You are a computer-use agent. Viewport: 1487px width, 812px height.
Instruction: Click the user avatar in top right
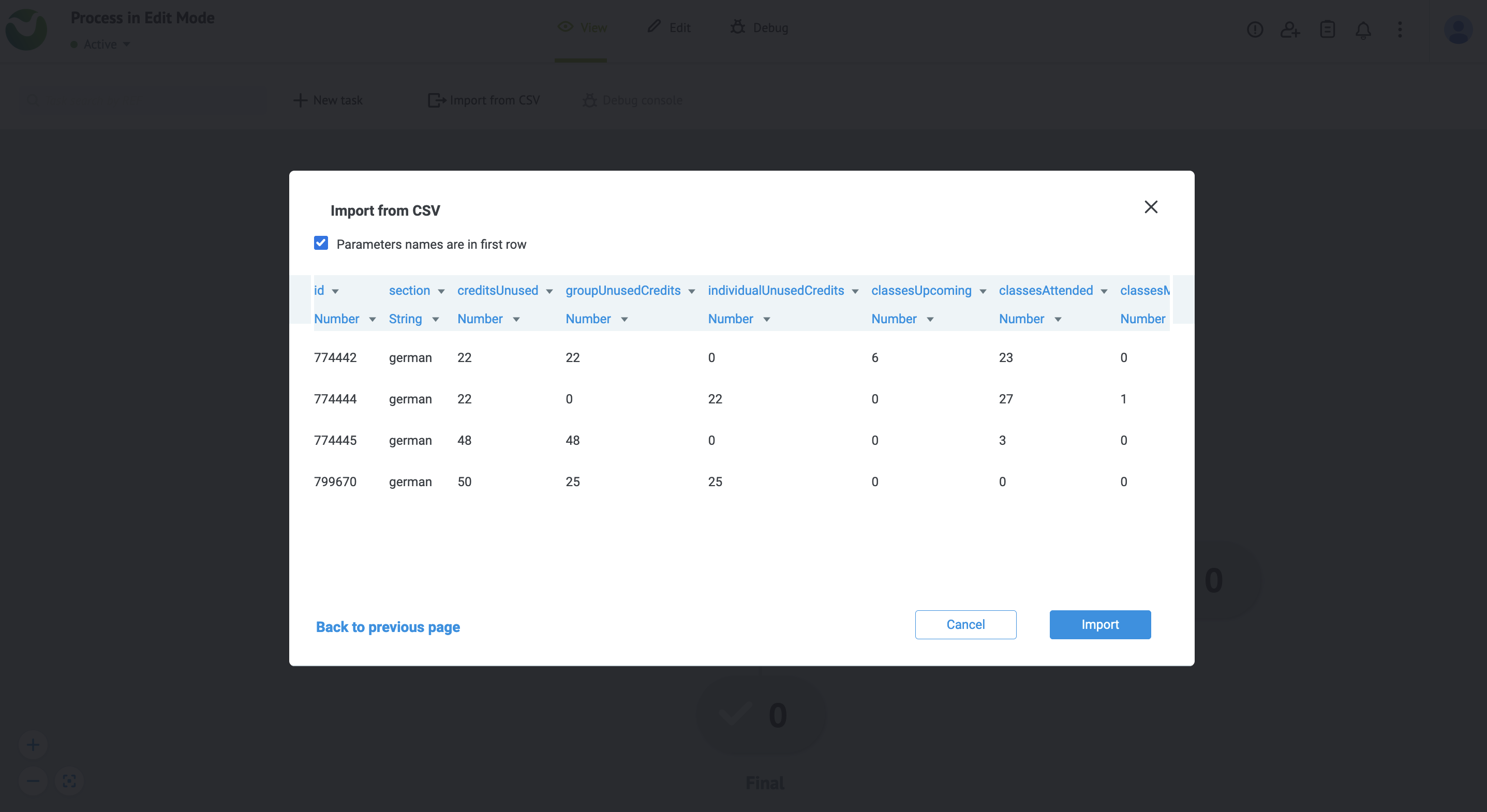1459,29
